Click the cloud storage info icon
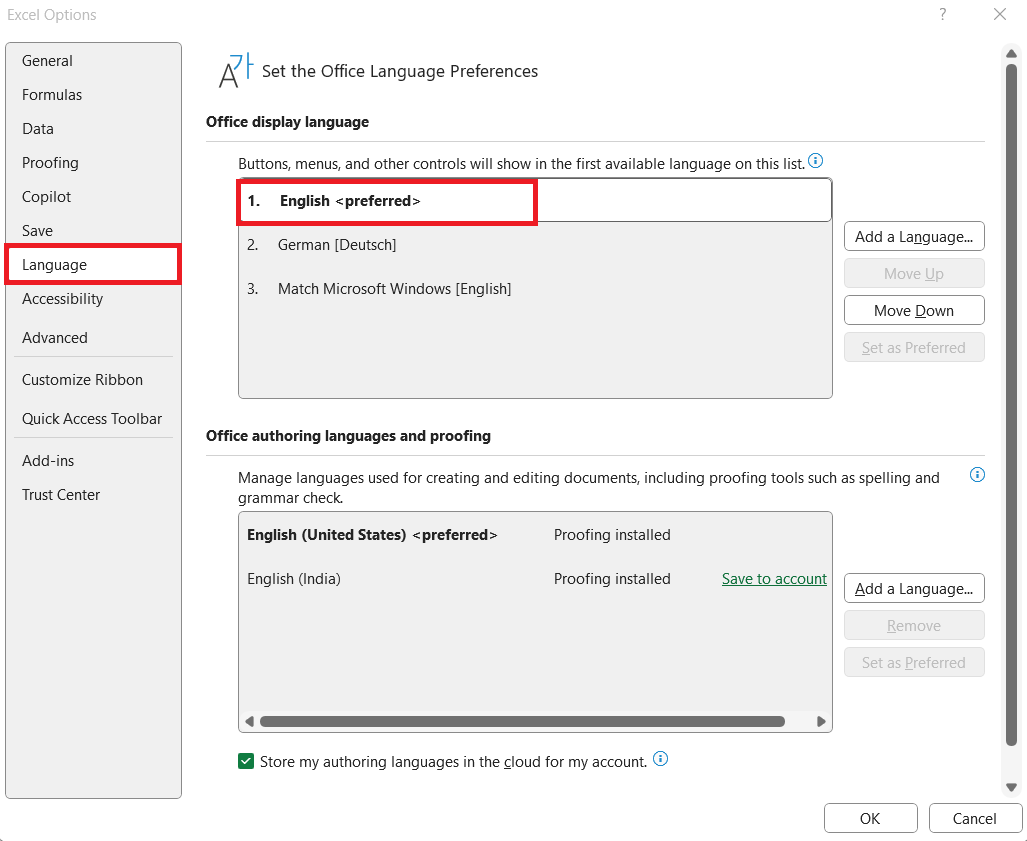This screenshot has width=1027, height=841. coord(661,759)
